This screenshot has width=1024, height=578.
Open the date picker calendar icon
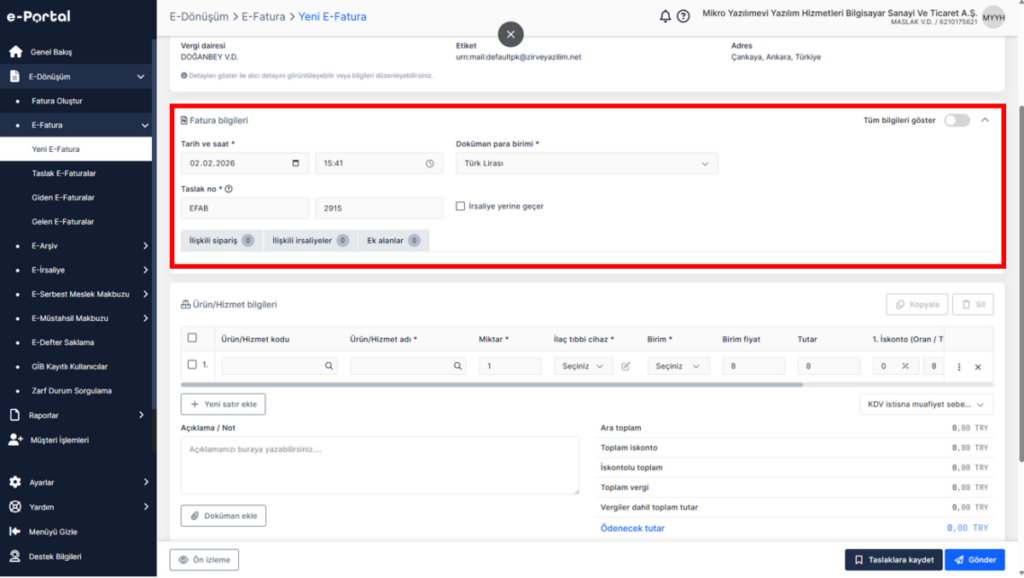296,163
